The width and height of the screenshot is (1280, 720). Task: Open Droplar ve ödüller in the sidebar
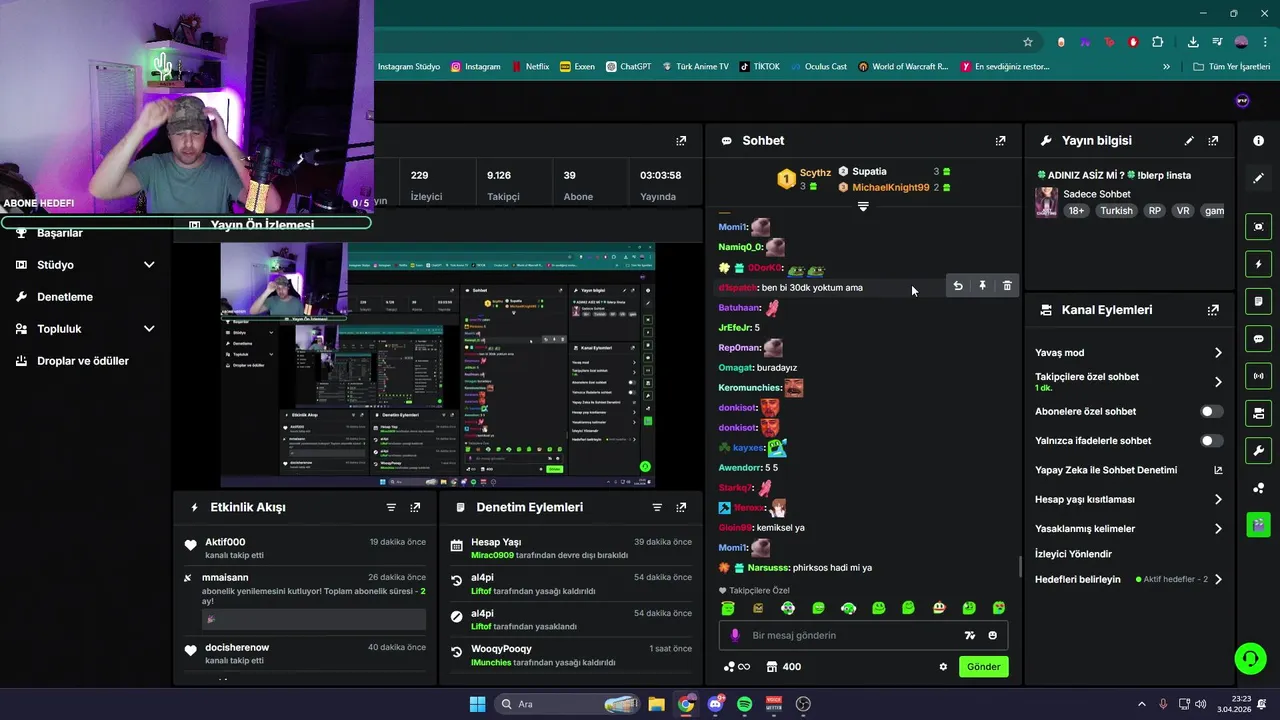coord(85,361)
